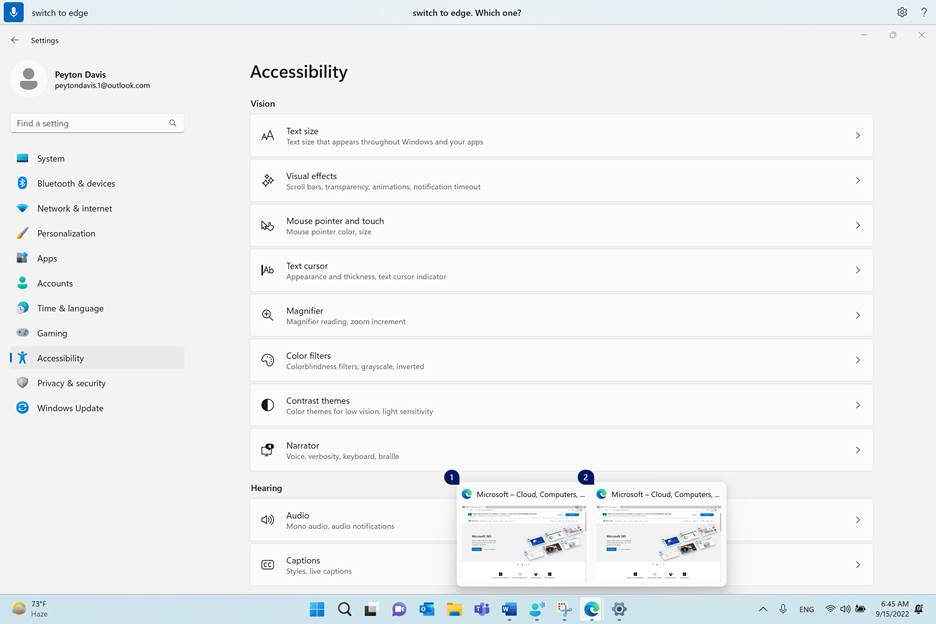This screenshot has width=936, height=624.
Task: Open Personalization from the Settings sidebar
Action: [67, 233]
